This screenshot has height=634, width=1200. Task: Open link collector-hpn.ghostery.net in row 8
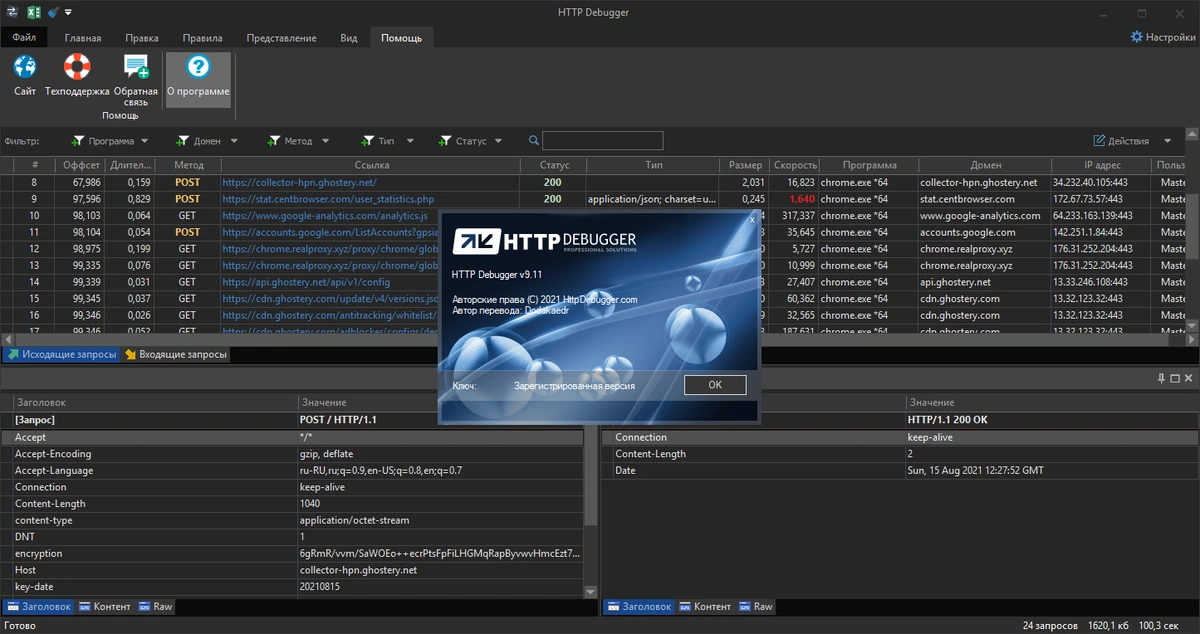[x=299, y=182]
